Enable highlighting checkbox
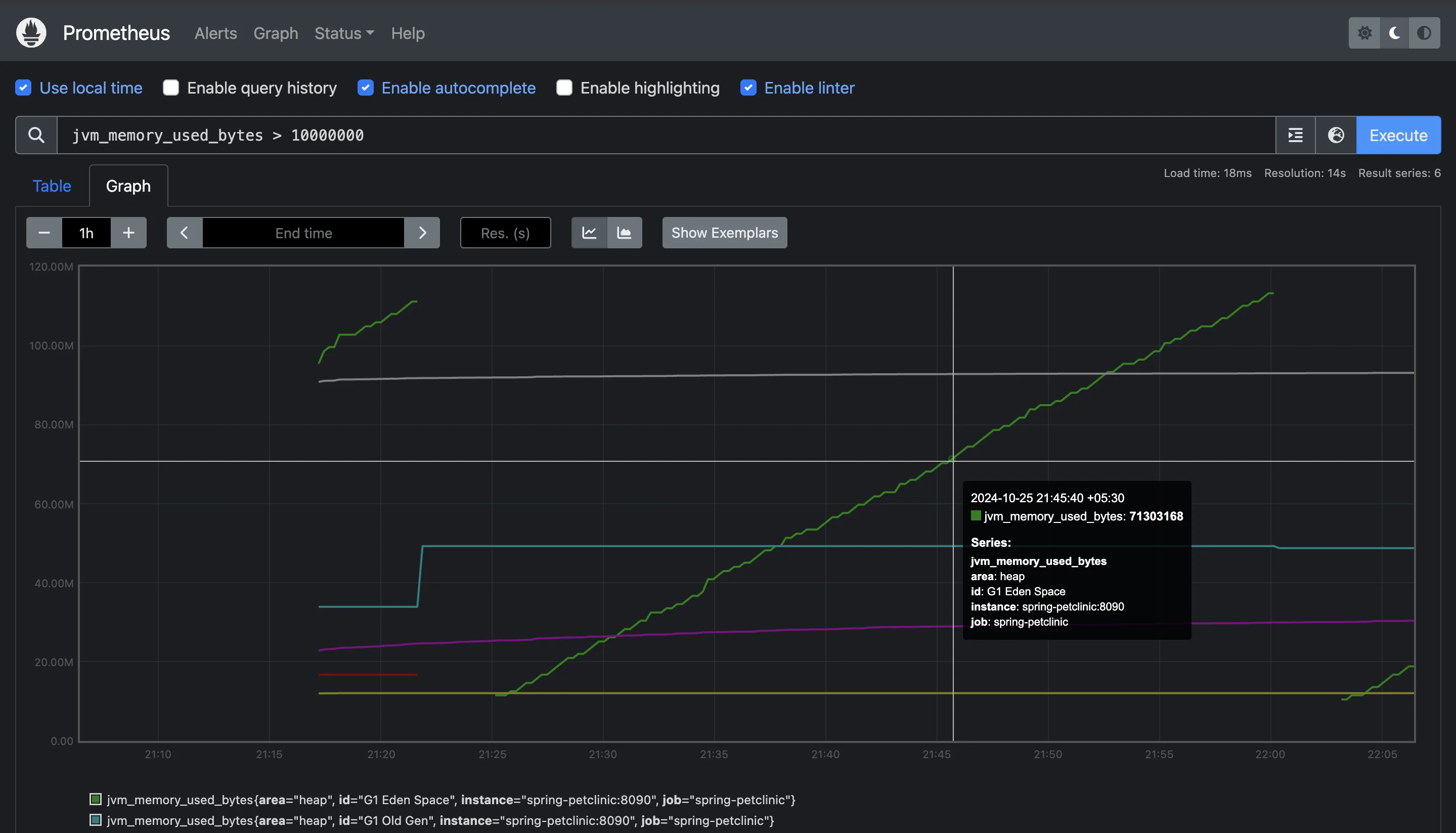 [x=564, y=87]
